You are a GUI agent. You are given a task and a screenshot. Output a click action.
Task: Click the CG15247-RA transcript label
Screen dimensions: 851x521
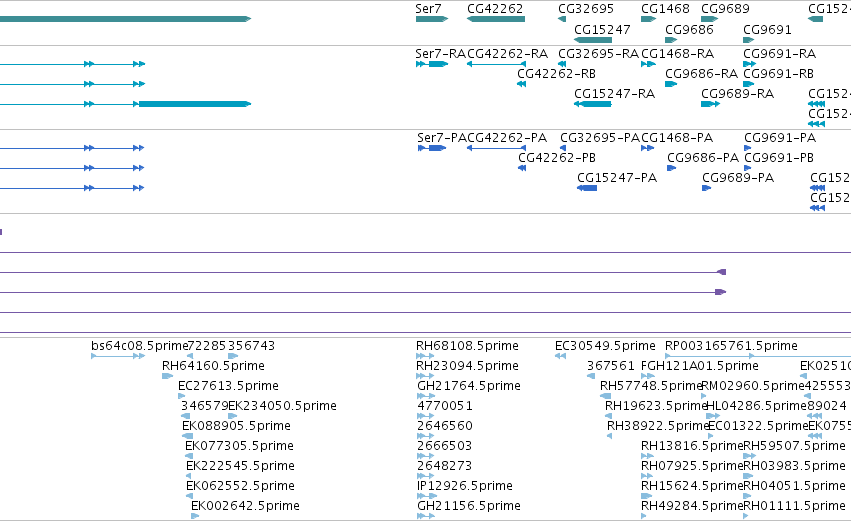(614, 94)
